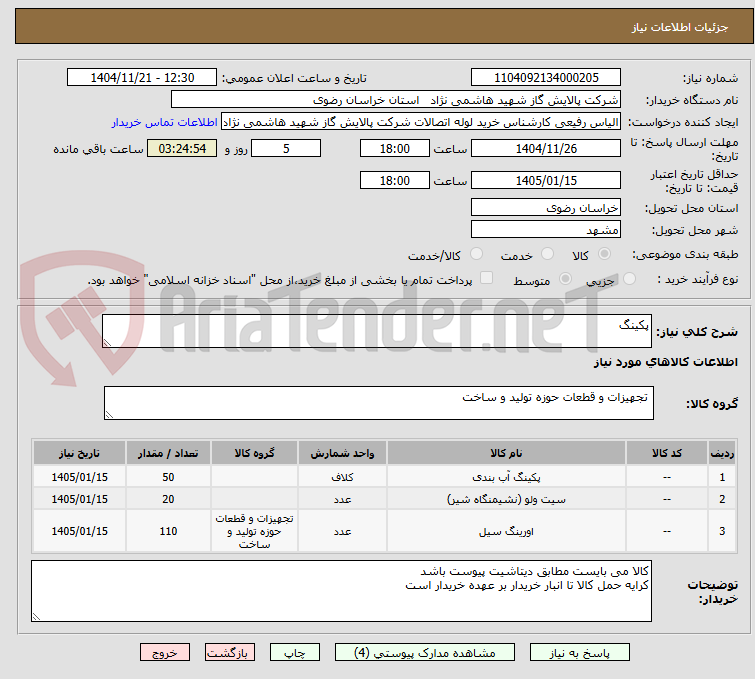
Task: Click unit cell کلاف
Action: [x=342, y=477]
